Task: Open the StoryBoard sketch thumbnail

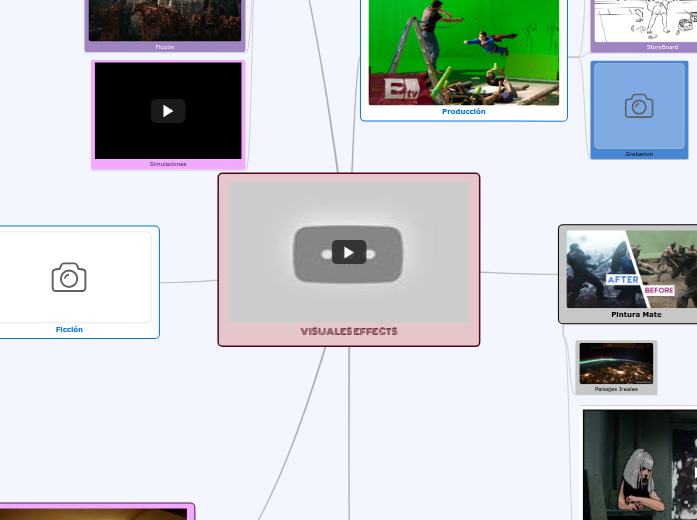Action: 645,19
